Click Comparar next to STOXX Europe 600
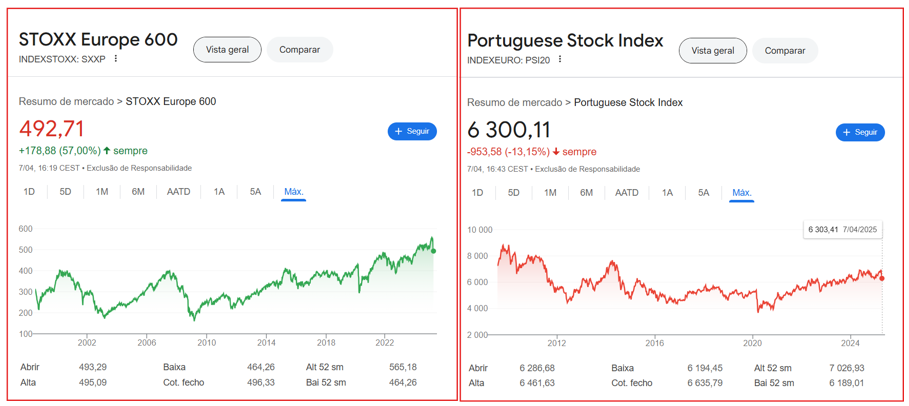The width and height of the screenshot is (909, 406). tap(300, 49)
